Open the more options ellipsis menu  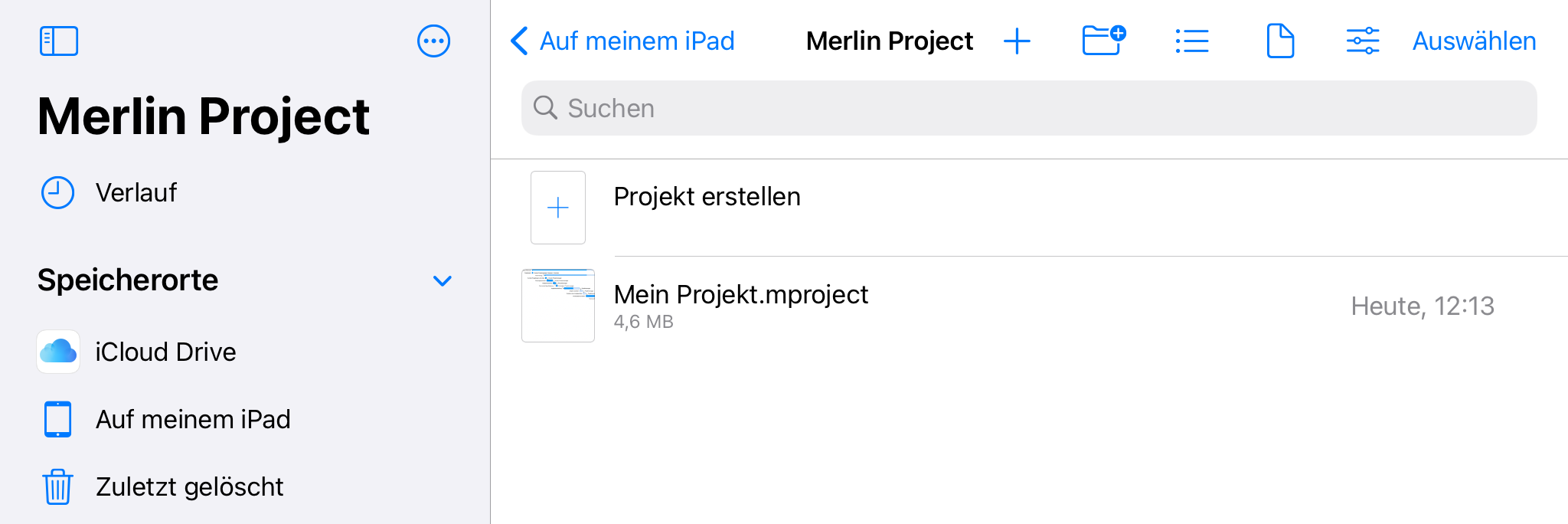[x=433, y=41]
